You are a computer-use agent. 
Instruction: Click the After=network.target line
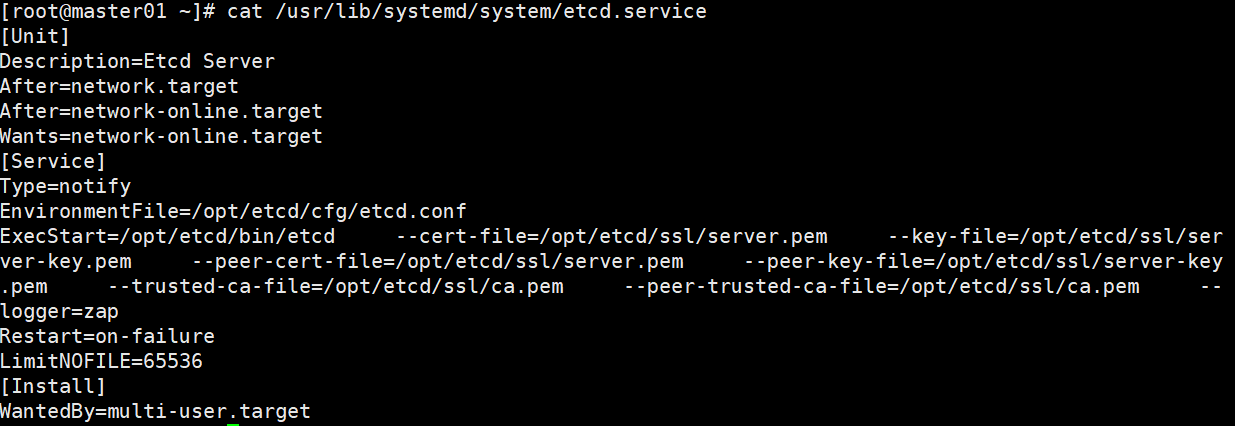pyautogui.click(x=119, y=87)
